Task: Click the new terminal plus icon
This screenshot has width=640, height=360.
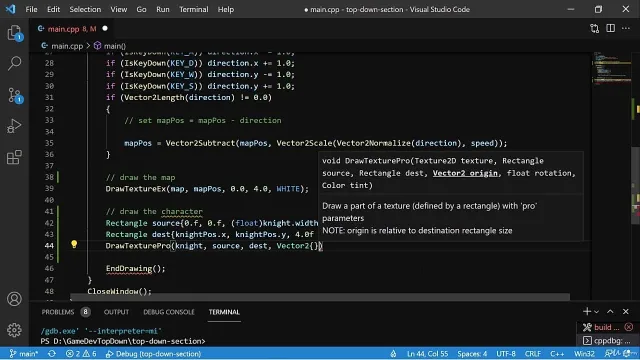Action: (x=587, y=311)
